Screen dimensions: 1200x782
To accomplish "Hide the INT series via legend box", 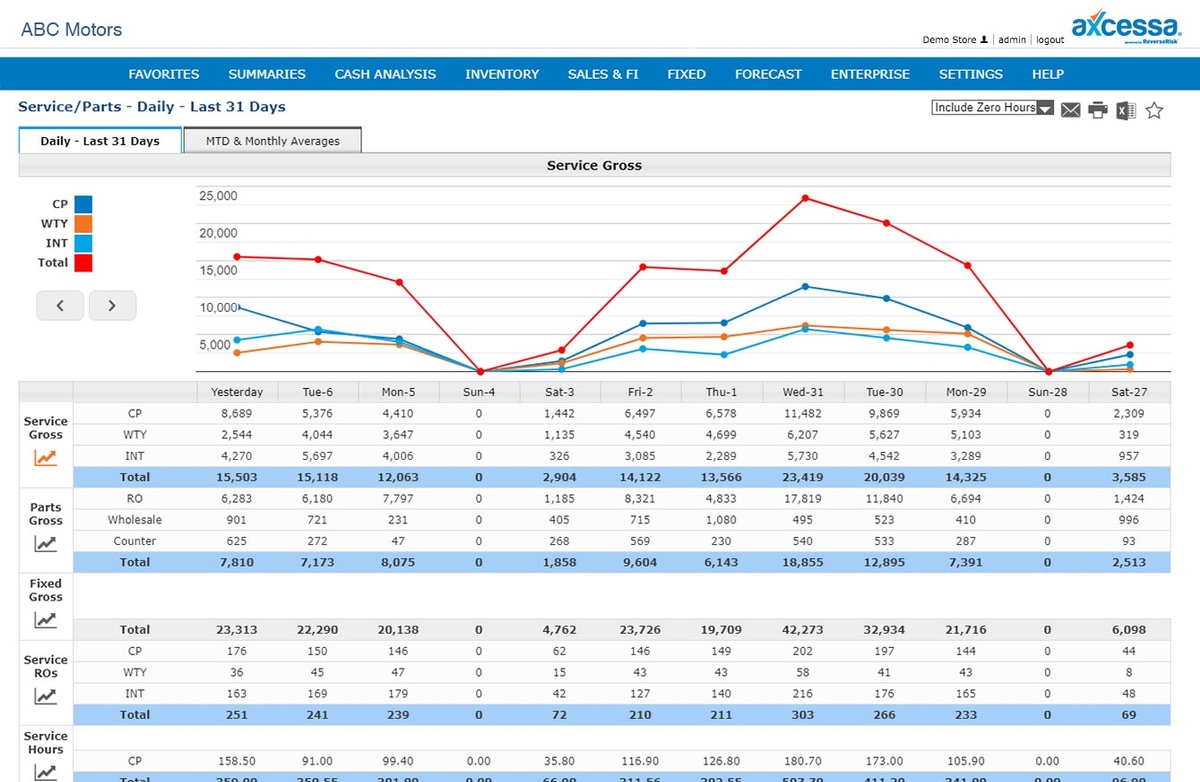I will 83,243.
